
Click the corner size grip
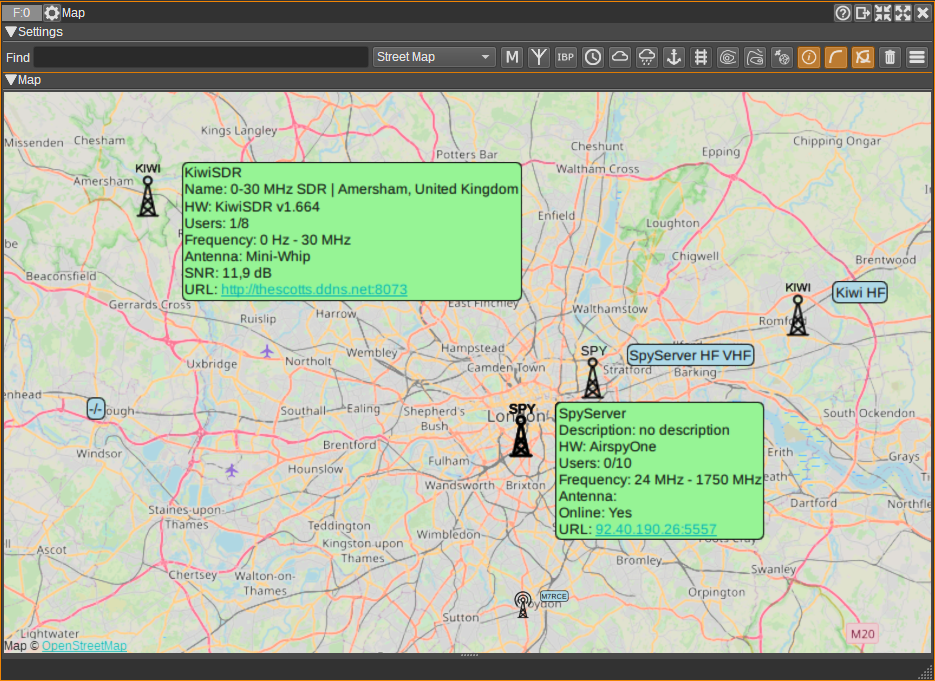[x=925, y=672]
